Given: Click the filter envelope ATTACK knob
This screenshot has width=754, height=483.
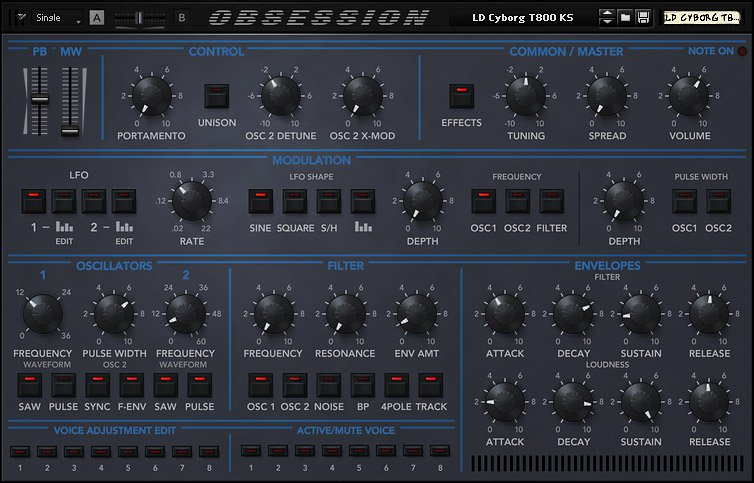Looking at the screenshot, I should [x=505, y=314].
